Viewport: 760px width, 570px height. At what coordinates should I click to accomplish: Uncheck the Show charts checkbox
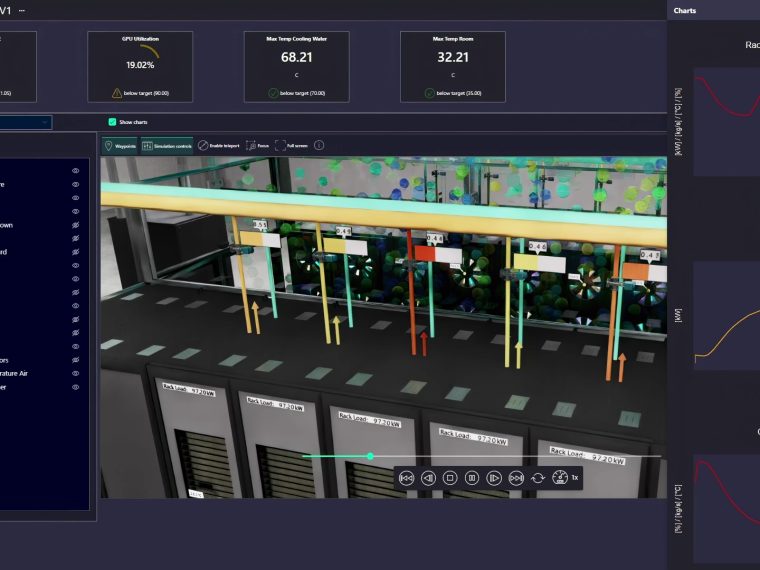coord(112,122)
